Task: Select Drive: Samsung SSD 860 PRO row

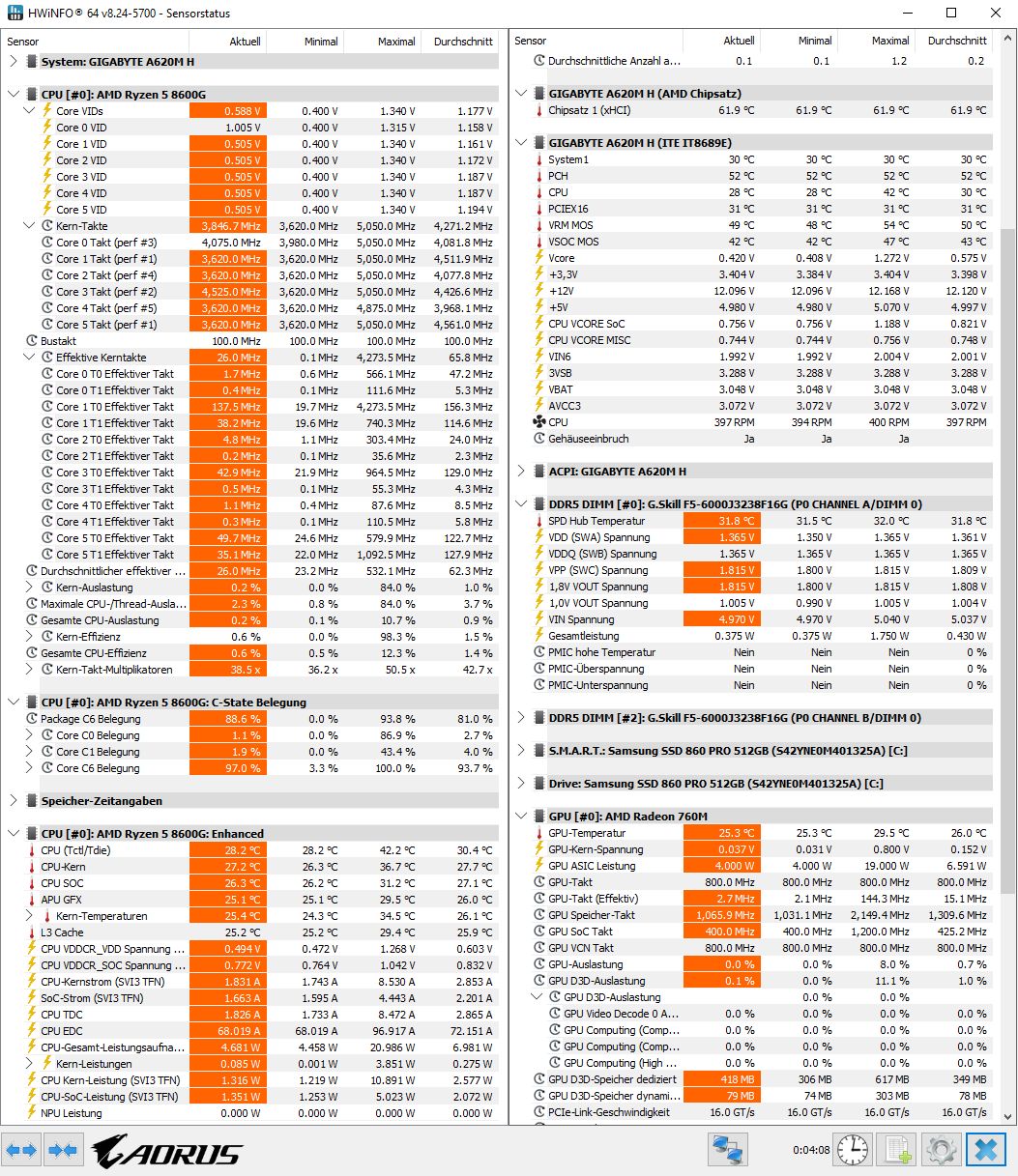Action: [751, 784]
